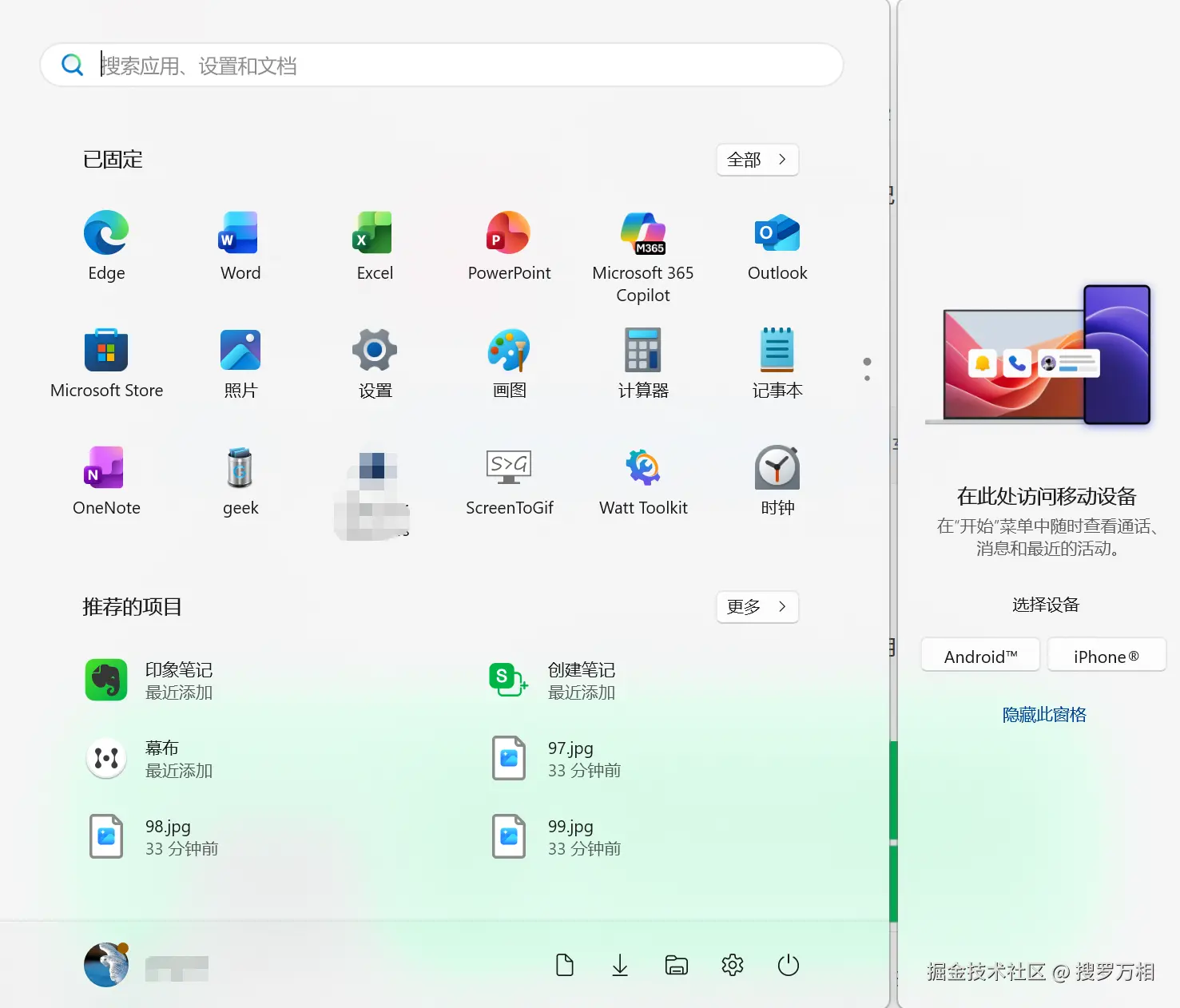Launch the 画图 paint app

point(509,363)
